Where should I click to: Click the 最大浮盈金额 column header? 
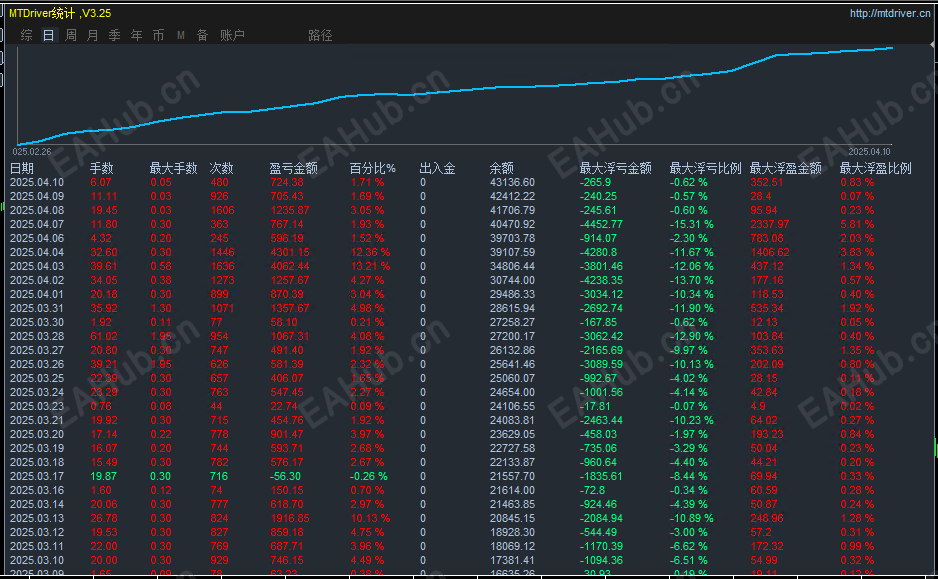(785, 168)
